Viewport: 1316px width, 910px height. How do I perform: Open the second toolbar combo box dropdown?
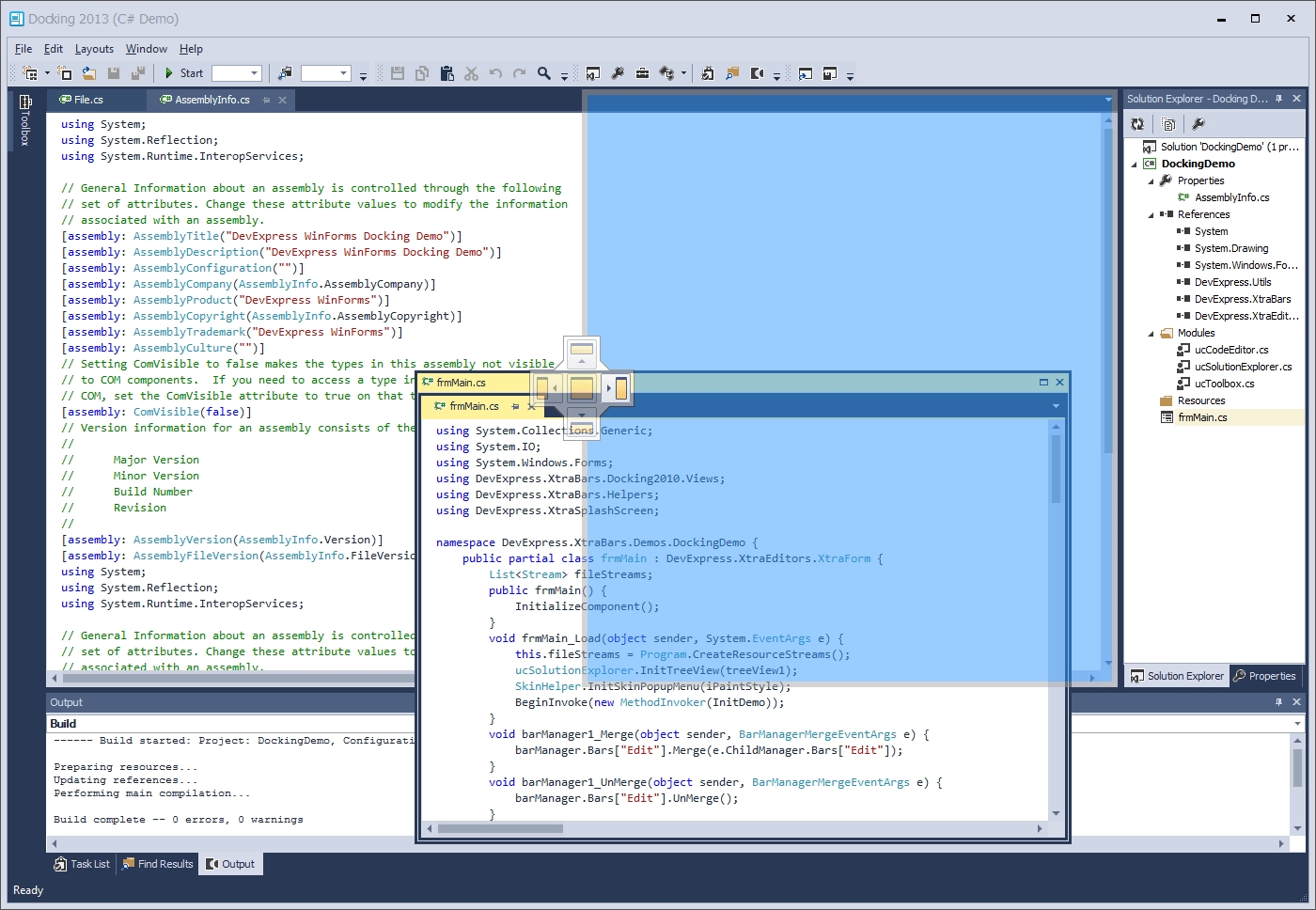pyautogui.click(x=343, y=73)
